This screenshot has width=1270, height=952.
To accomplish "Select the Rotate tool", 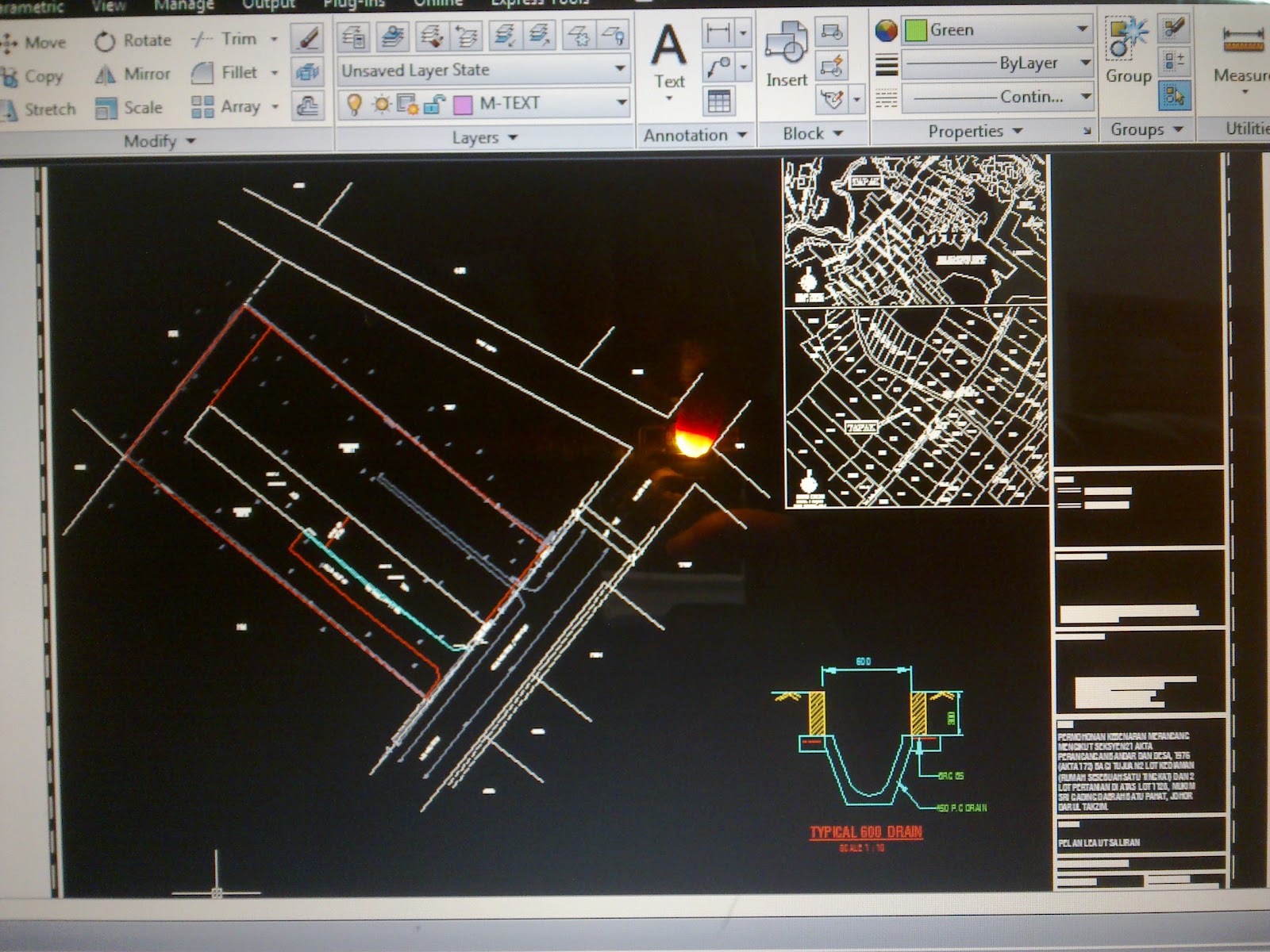I will click(133, 40).
